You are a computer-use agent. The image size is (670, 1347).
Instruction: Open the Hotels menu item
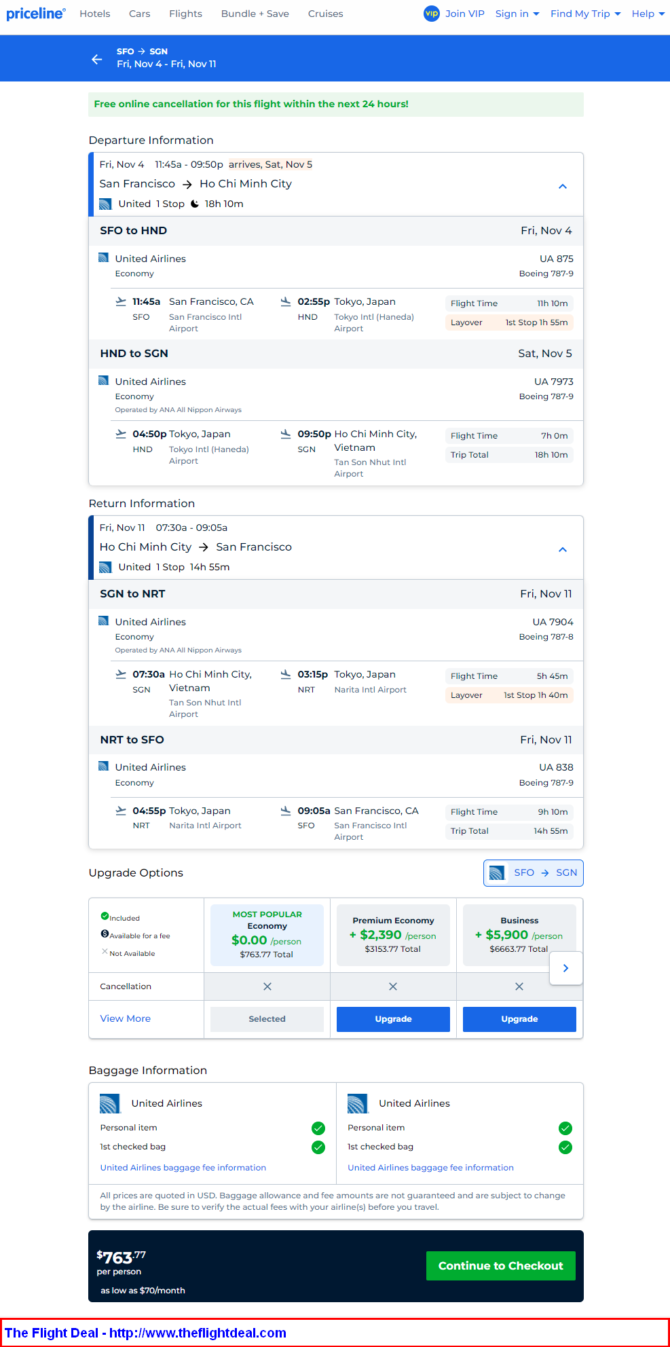coord(95,14)
